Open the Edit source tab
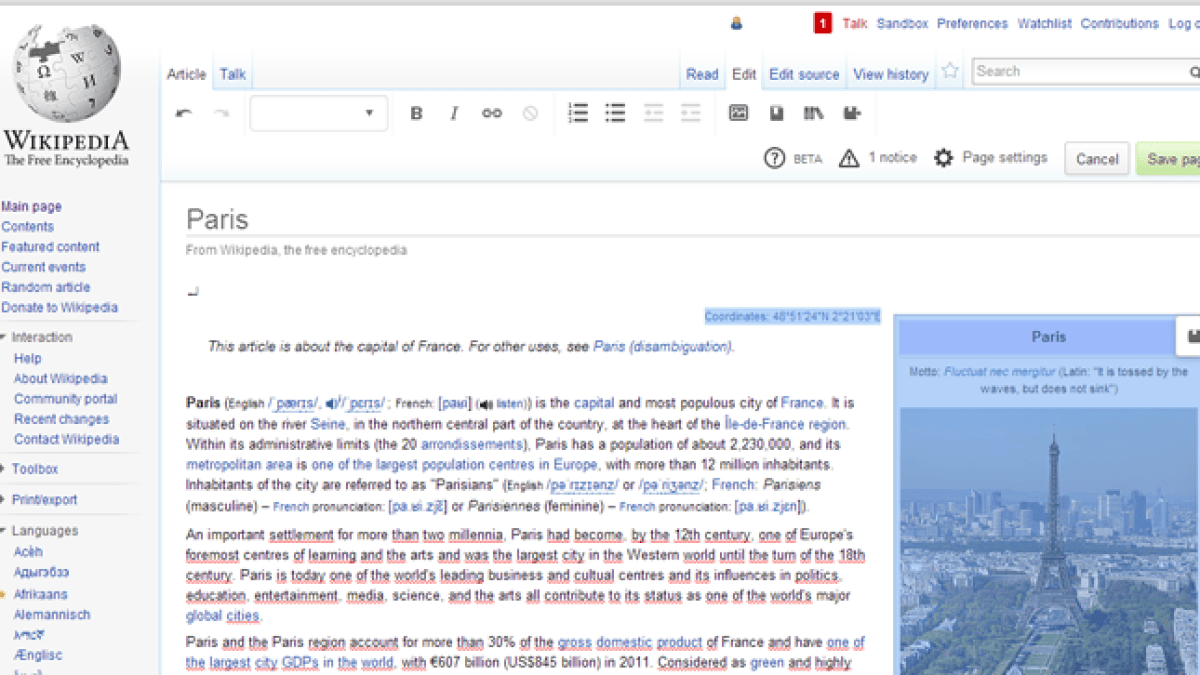This screenshot has height=675, width=1200. [804, 74]
